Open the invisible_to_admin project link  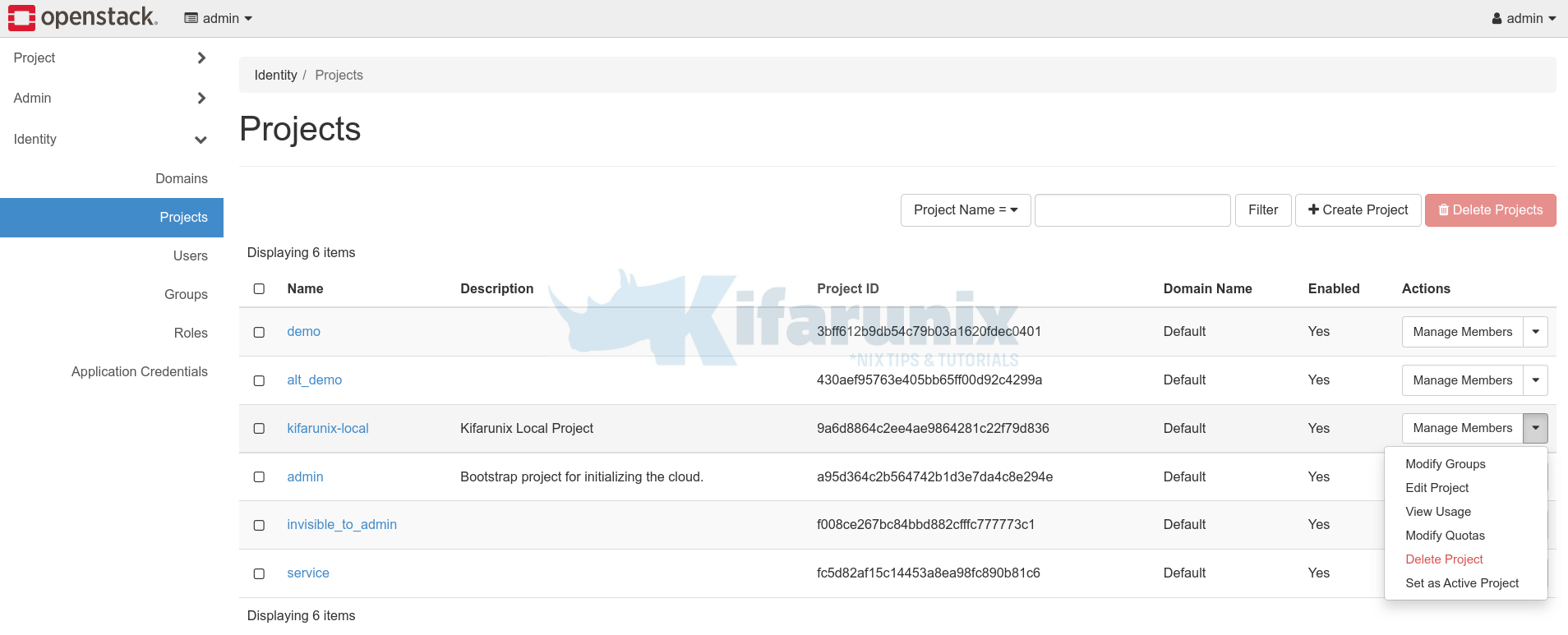341,524
